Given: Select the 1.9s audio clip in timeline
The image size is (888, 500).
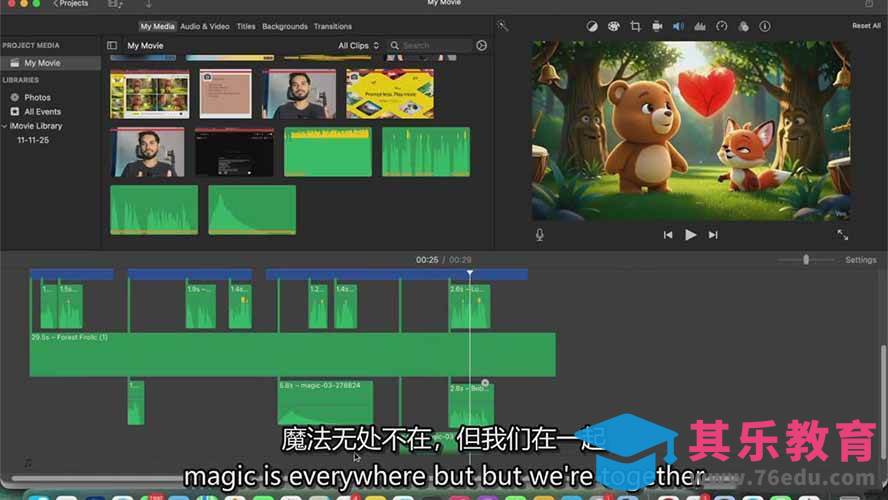Looking at the screenshot, I should pos(200,306).
